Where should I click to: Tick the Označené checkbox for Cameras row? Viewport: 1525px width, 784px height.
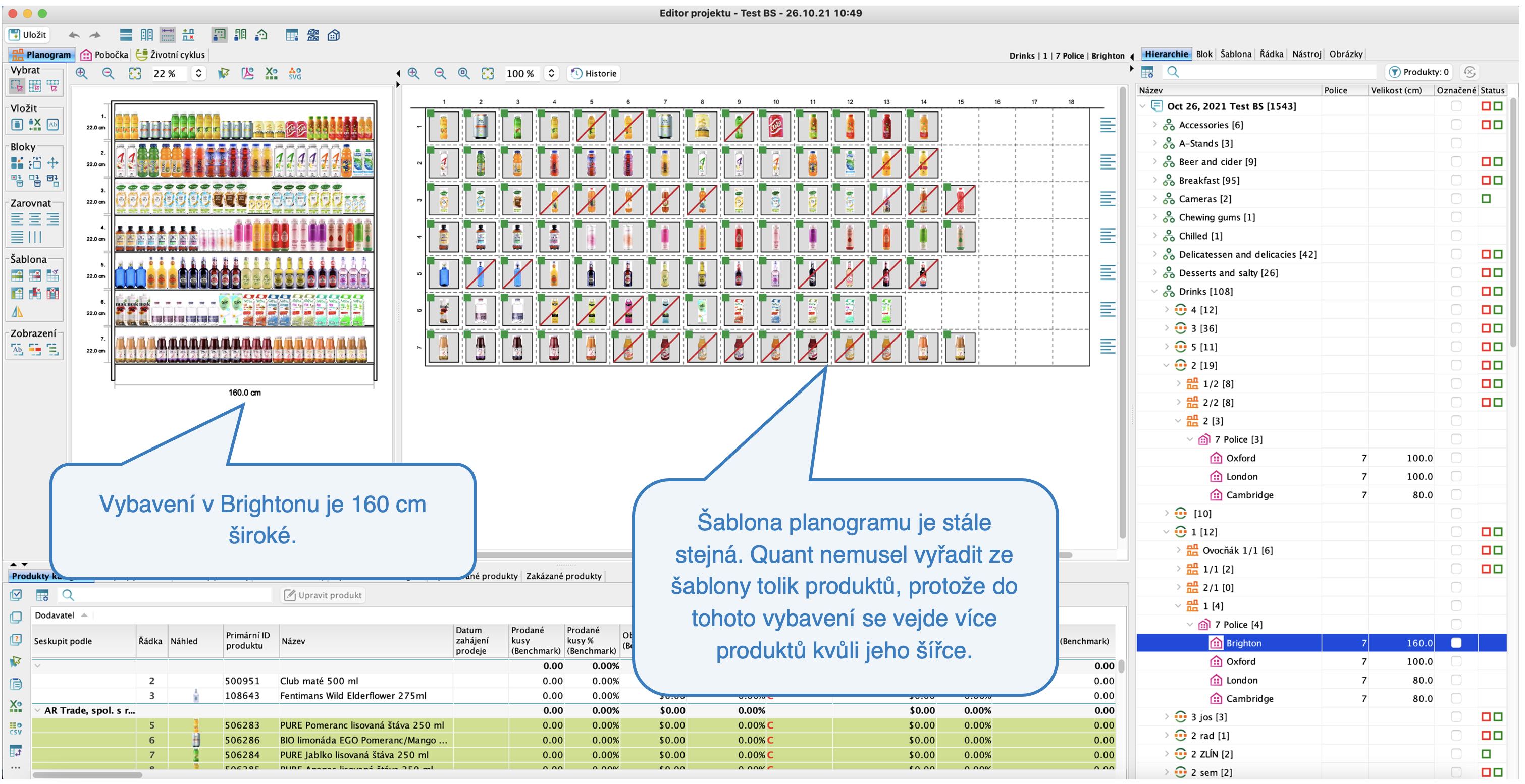tap(1456, 199)
